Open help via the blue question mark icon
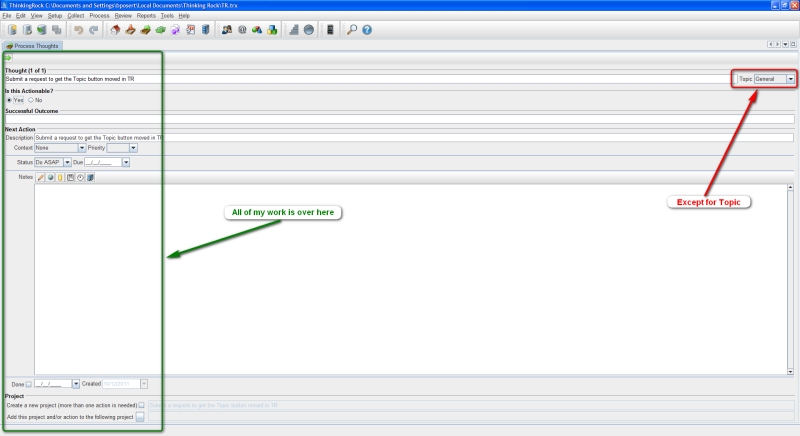The image size is (800, 436). tap(367, 31)
